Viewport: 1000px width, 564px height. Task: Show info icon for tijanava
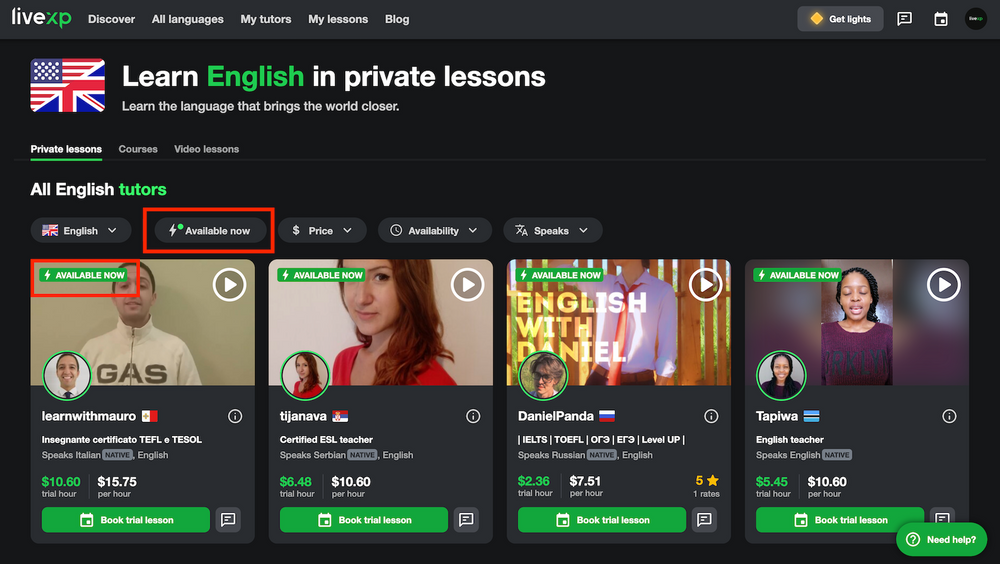click(x=473, y=416)
